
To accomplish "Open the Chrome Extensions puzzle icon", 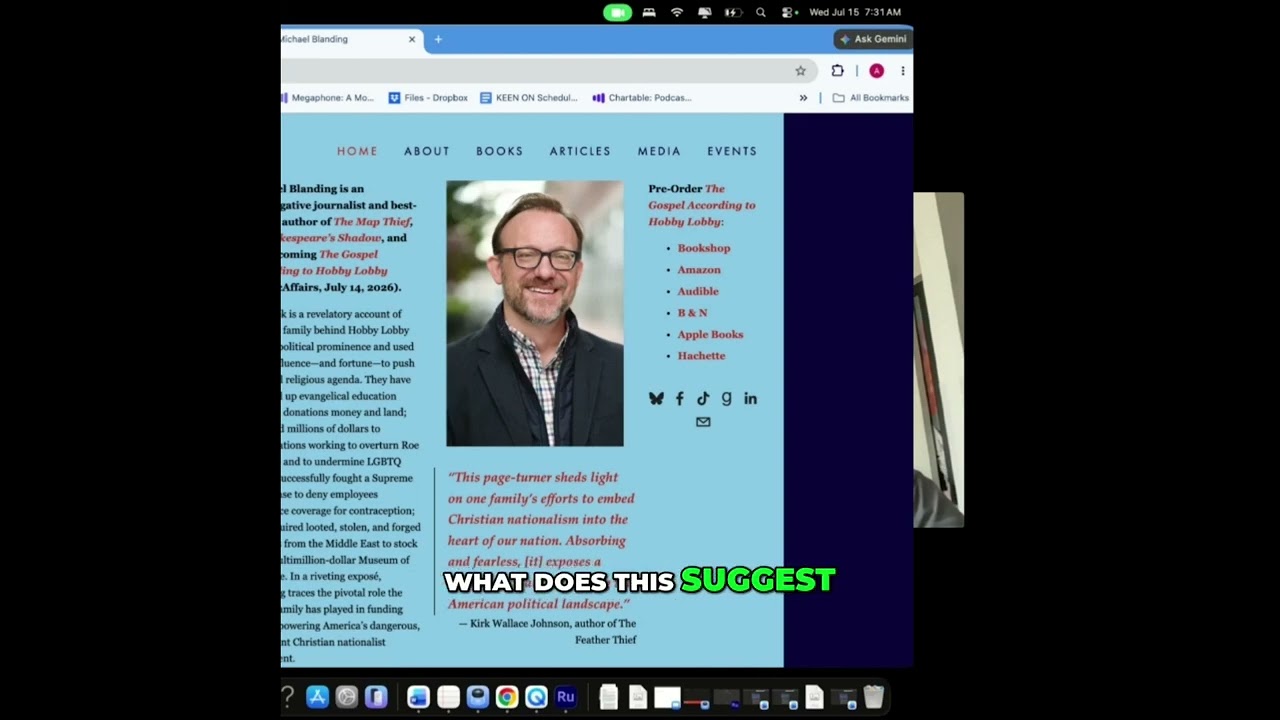I will pyautogui.click(x=837, y=71).
